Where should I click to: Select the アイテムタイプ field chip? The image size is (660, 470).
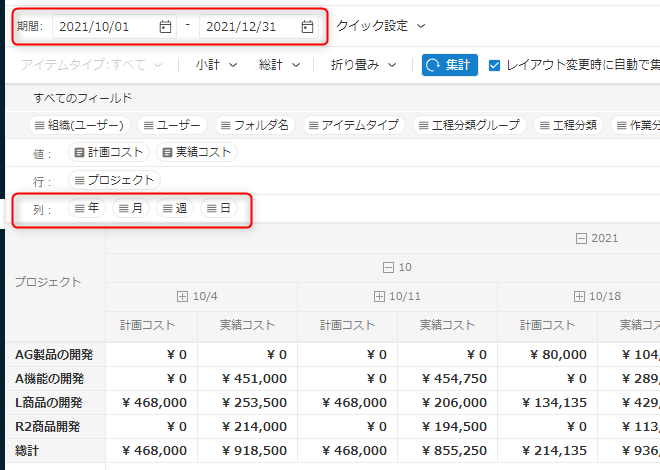tap(352, 125)
